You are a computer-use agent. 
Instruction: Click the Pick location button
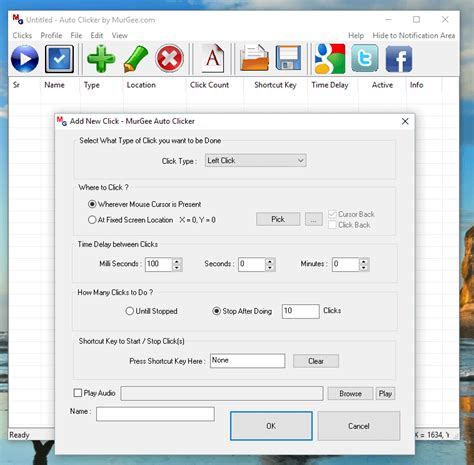pos(278,219)
